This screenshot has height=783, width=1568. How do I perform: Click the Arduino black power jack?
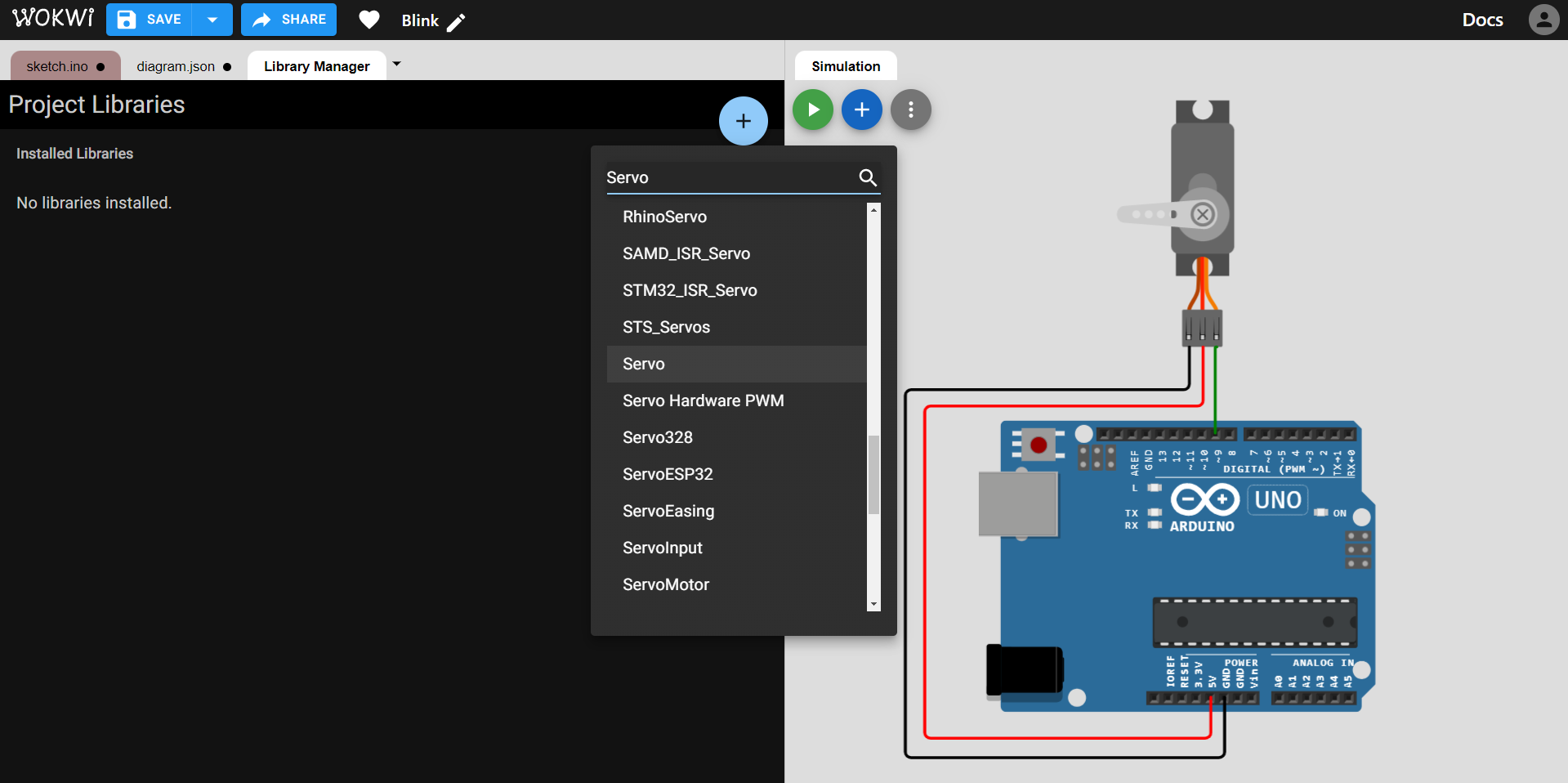(x=1025, y=670)
